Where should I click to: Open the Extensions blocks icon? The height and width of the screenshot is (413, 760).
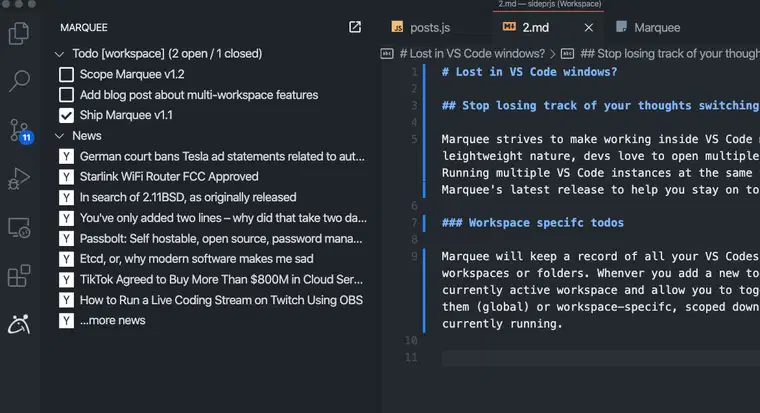pos(19,275)
